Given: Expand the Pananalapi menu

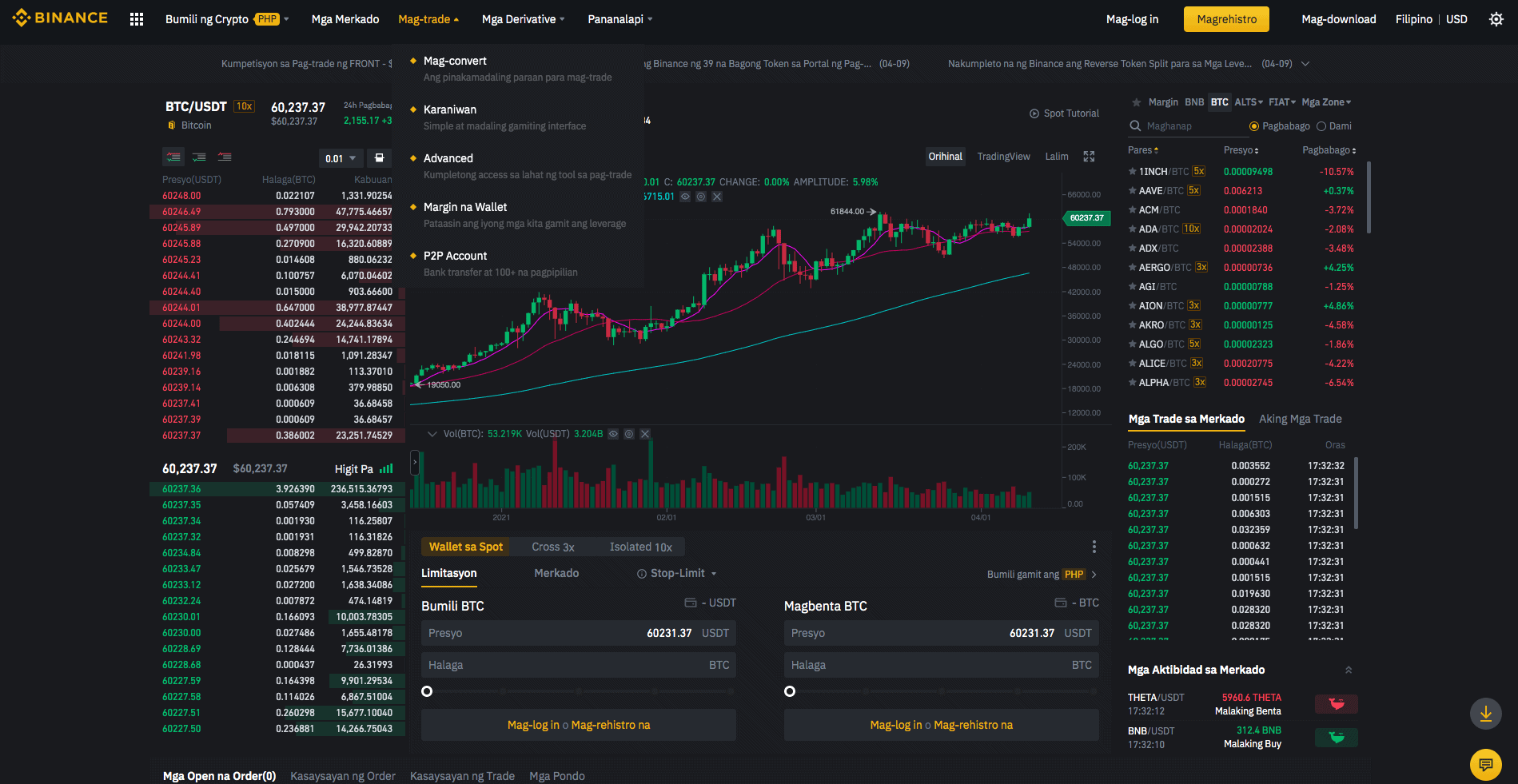Looking at the screenshot, I should (x=620, y=19).
